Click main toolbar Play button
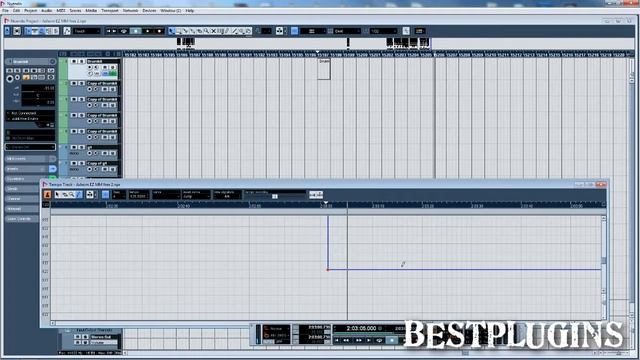This screenshot has height=360, width=640. coord(147,31)
